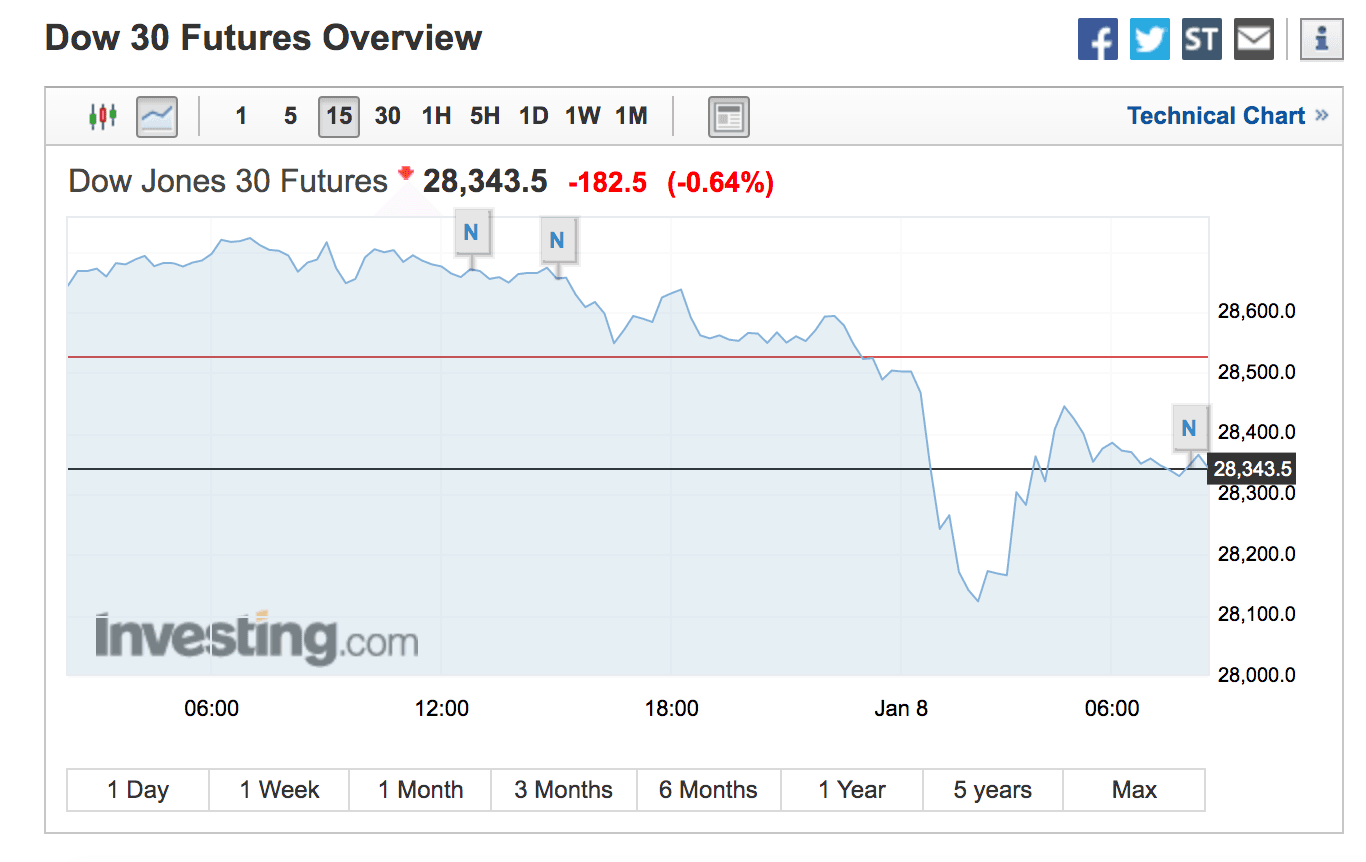
Task: Select the 15 minute interval
Action: click(x=339, y=116)
